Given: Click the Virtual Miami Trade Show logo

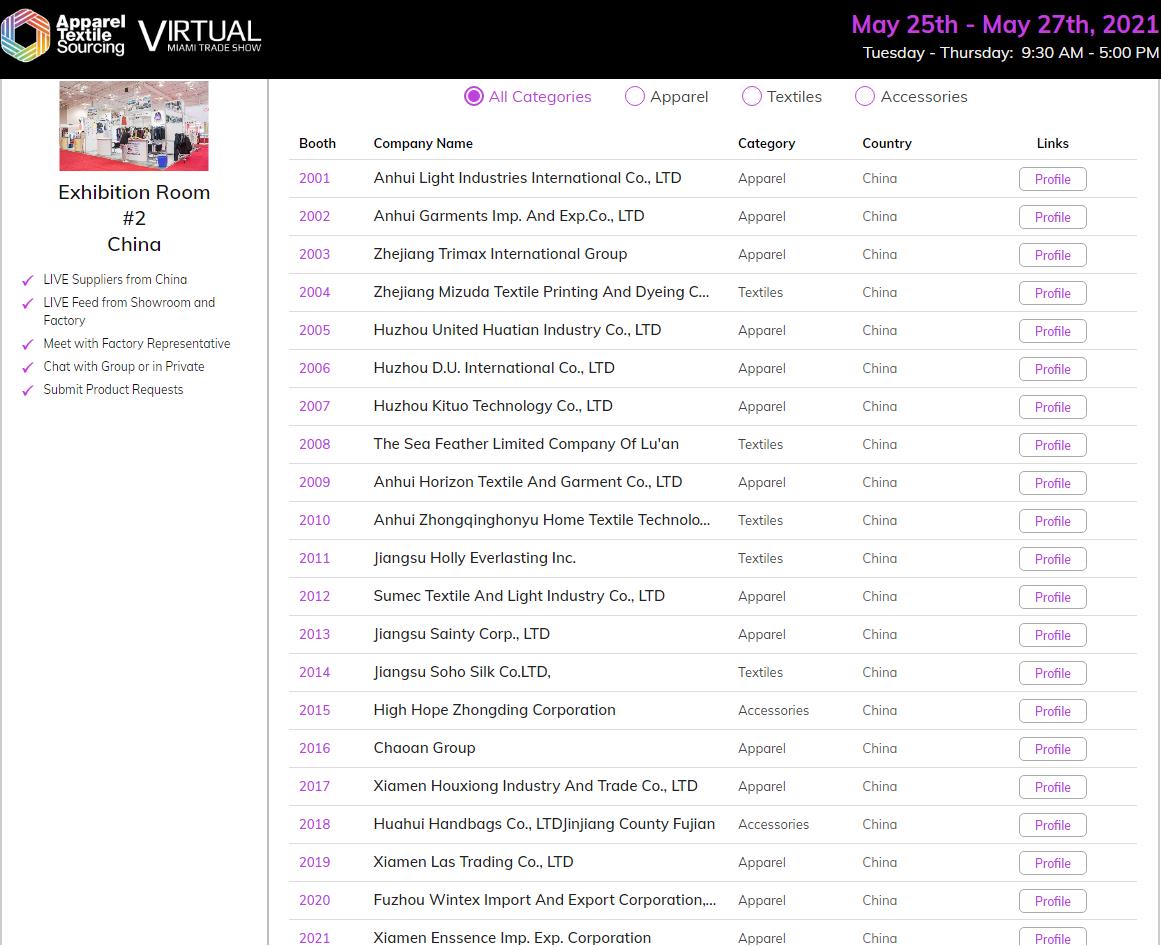Looking at the screenshot, I should point(200,36).
